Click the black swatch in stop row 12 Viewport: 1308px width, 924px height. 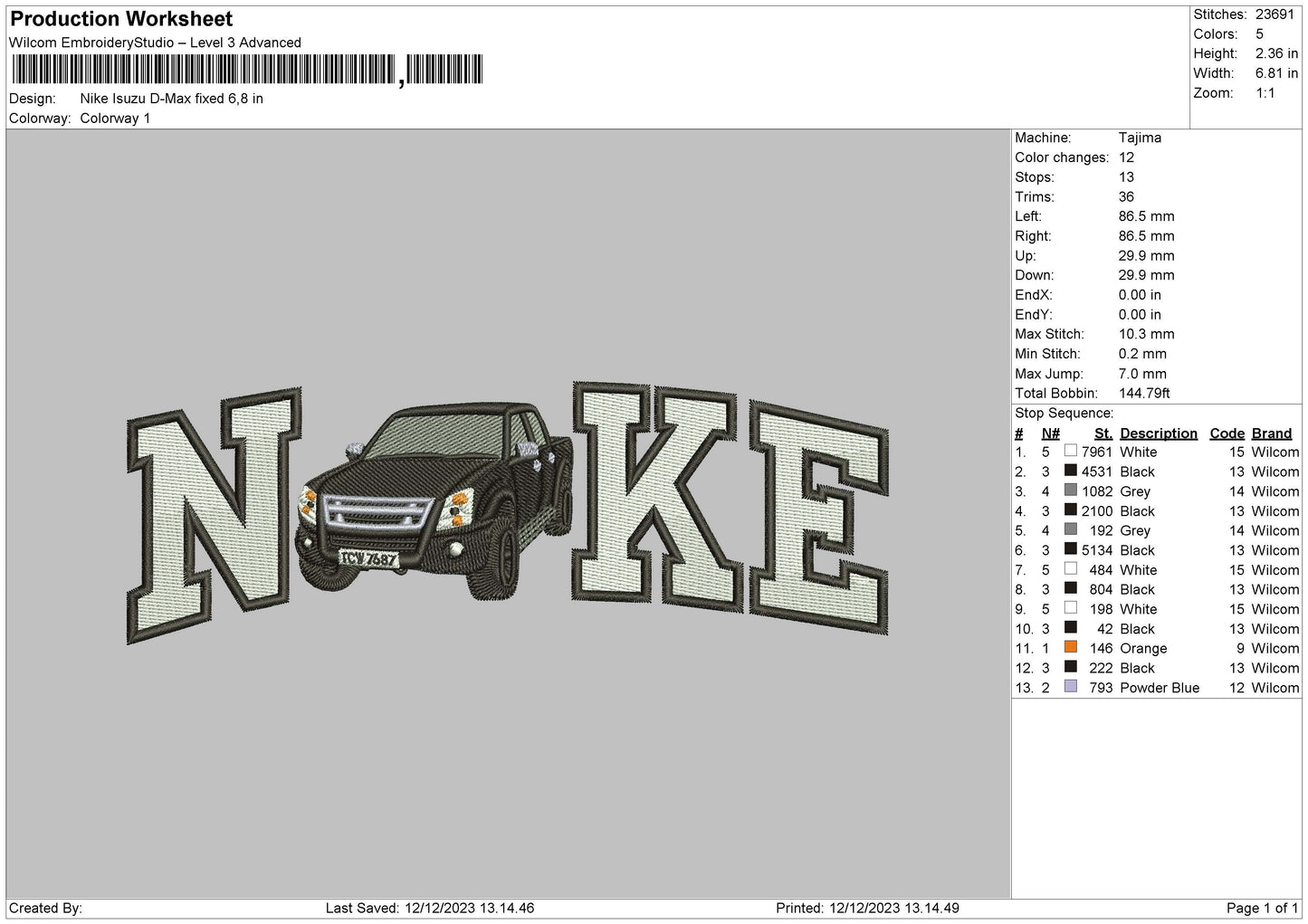click(1071, 667)
